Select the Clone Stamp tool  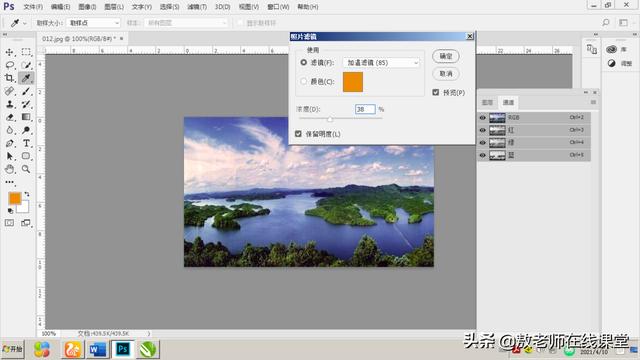pyautogui.click(x=9, y=104)
